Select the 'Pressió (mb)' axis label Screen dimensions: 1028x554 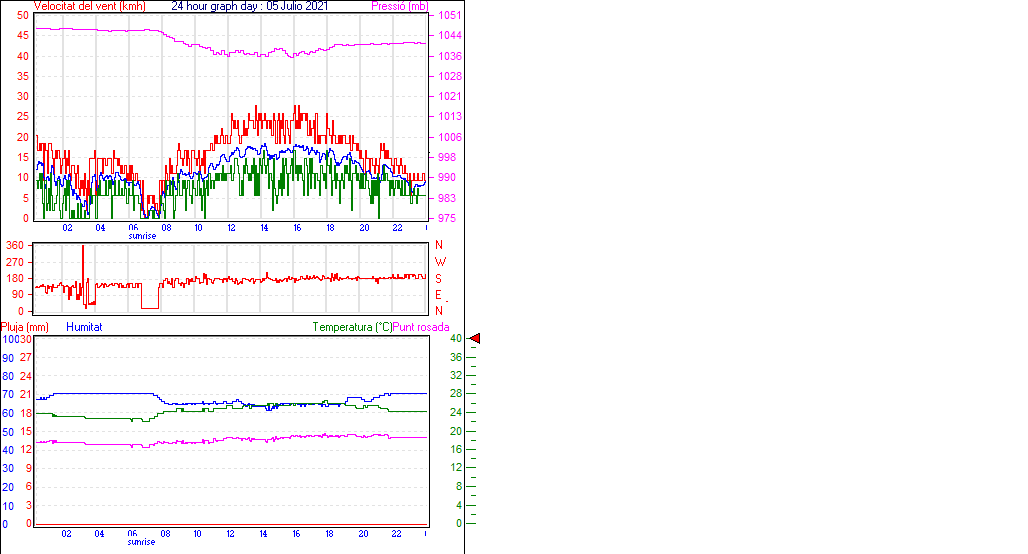pos(398,6)
